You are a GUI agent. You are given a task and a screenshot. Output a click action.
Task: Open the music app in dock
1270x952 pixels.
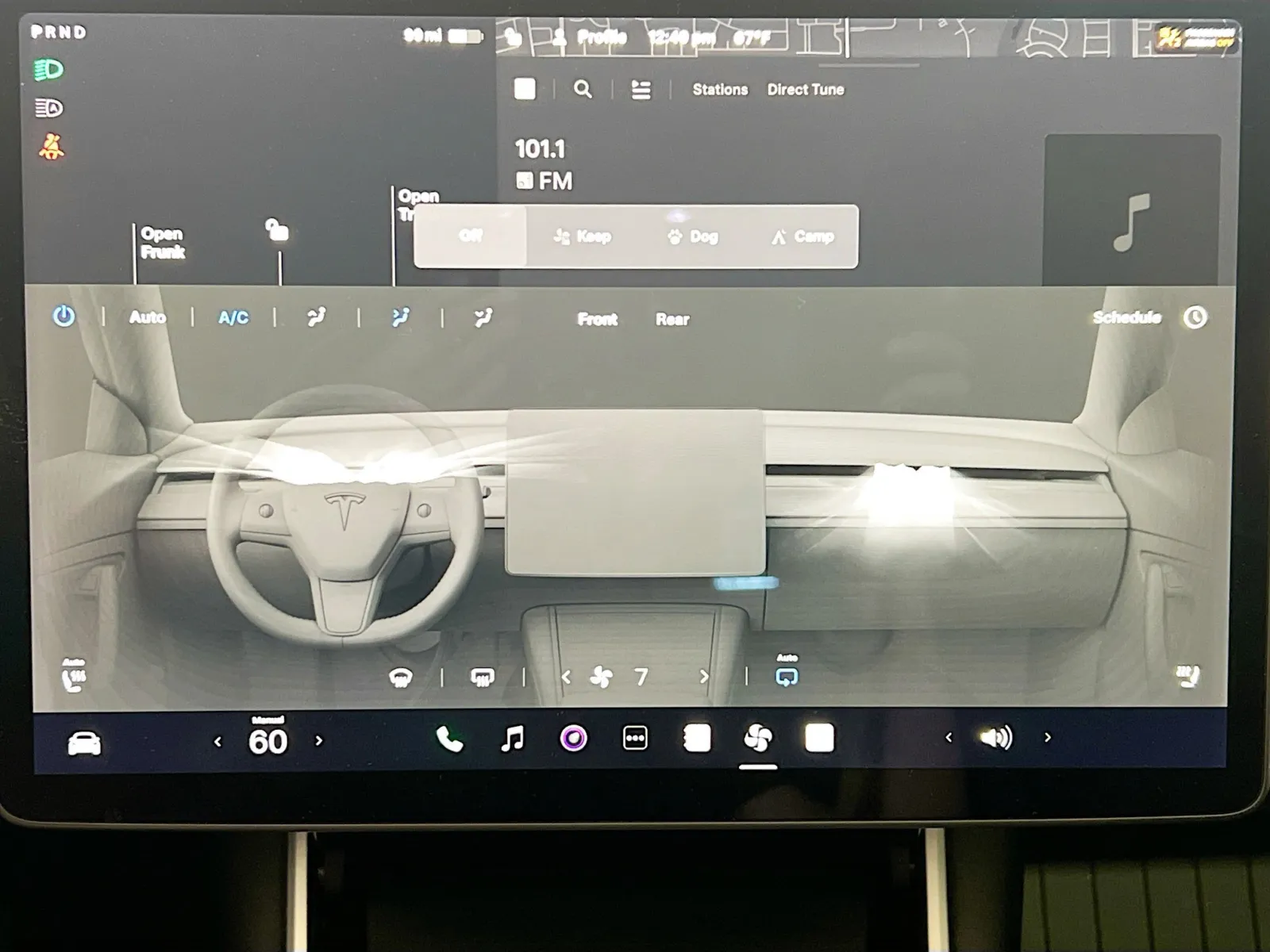[513, 739]
